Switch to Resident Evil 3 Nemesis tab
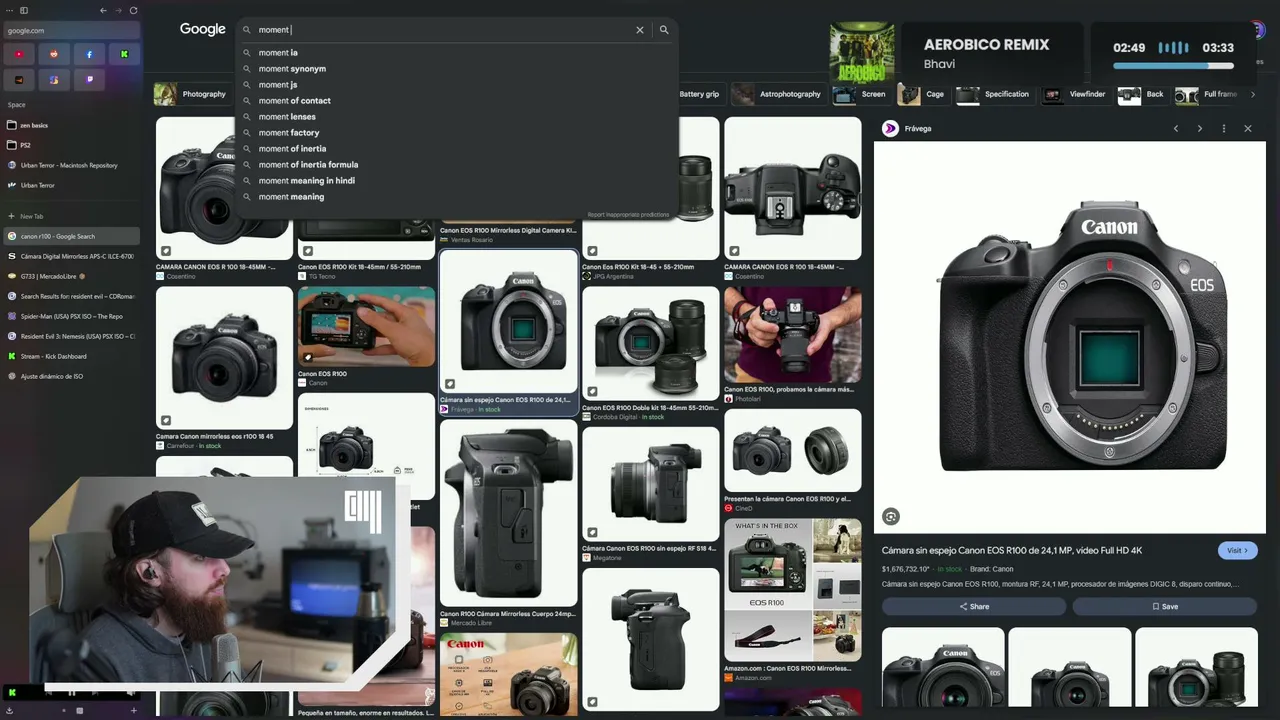Viewport: 1280px width, 720px height. [70, 336]
